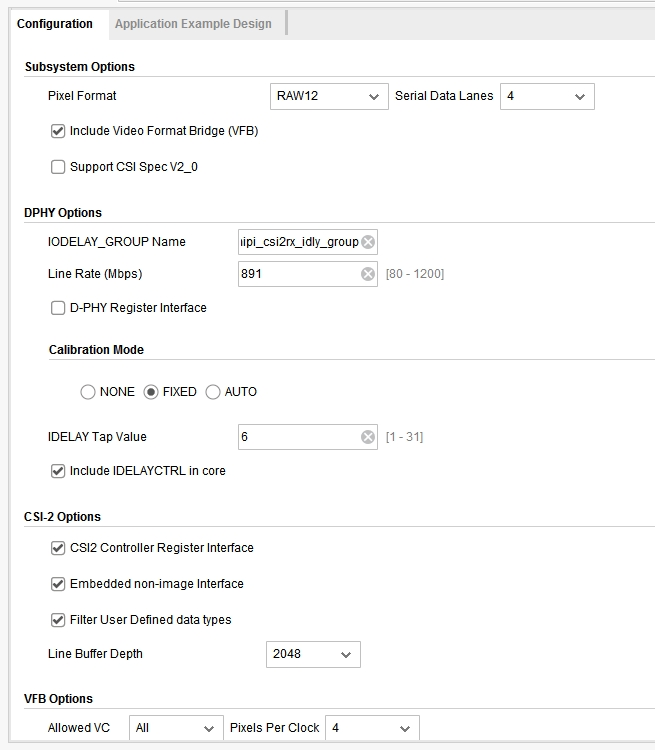The width and height of the screenshot is (655, 750).
Task: Disable Embedded non-image Interface option
Action: pyautogui.click(x=58, y=584)
